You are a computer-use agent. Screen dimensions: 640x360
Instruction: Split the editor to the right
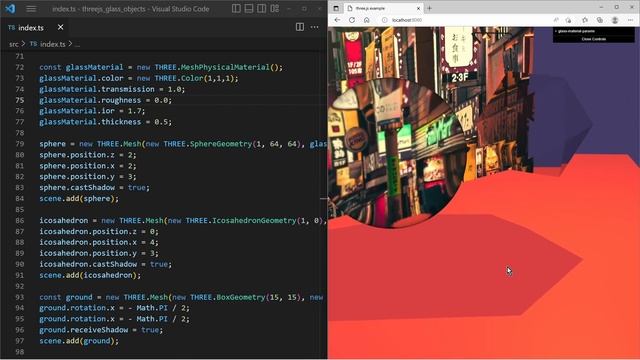point(300,27)
